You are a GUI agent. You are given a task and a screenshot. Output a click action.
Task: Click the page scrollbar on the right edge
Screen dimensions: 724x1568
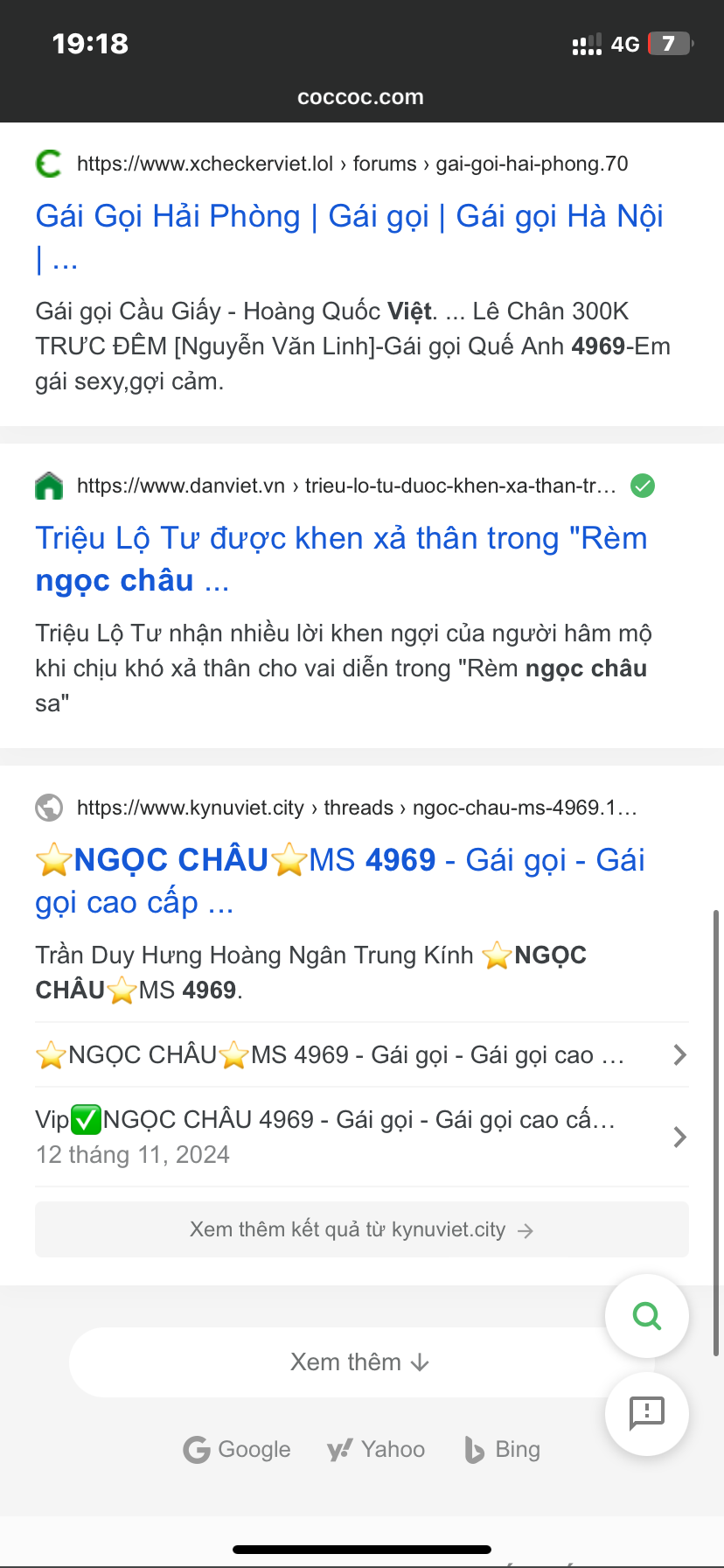[716, 1133]
